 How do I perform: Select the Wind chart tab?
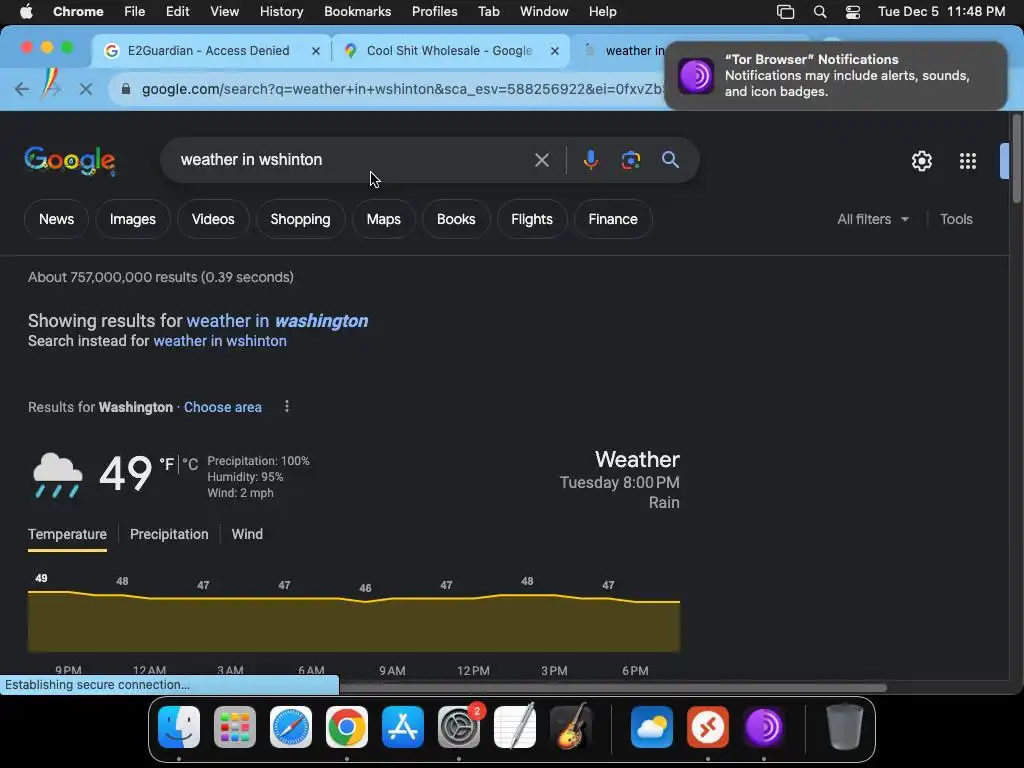247,534
